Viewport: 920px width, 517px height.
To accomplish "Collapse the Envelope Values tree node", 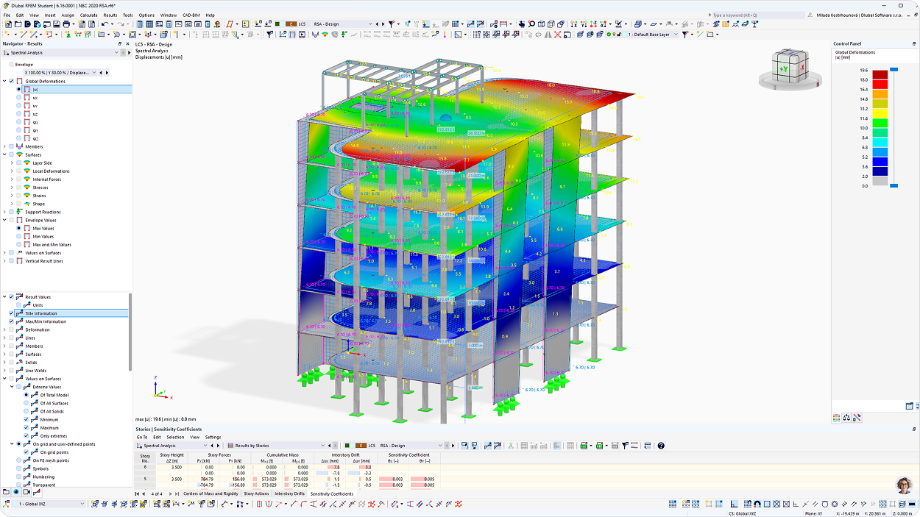I will tap(5, 220).
